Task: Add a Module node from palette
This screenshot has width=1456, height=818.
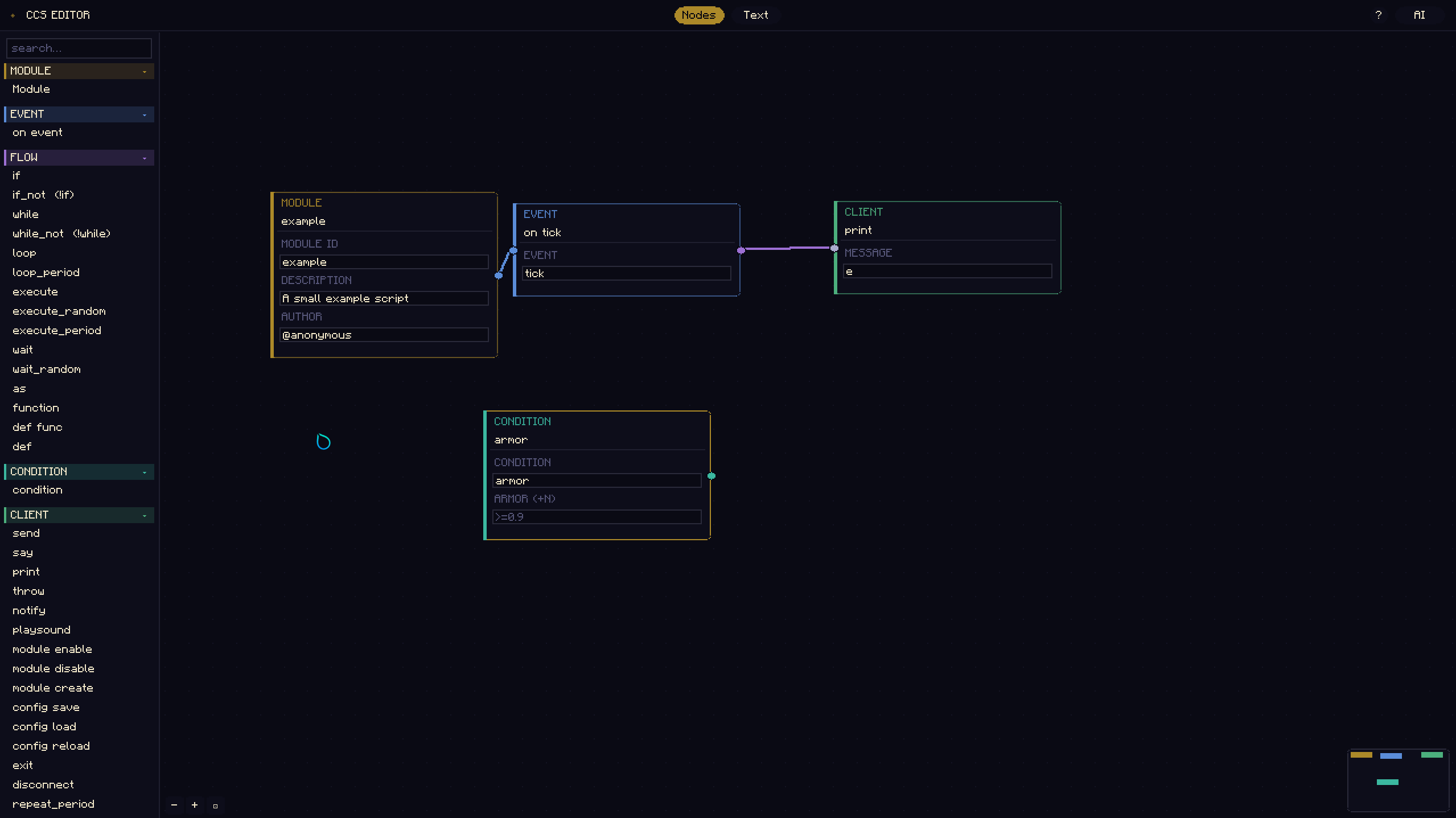Action: 79,89
